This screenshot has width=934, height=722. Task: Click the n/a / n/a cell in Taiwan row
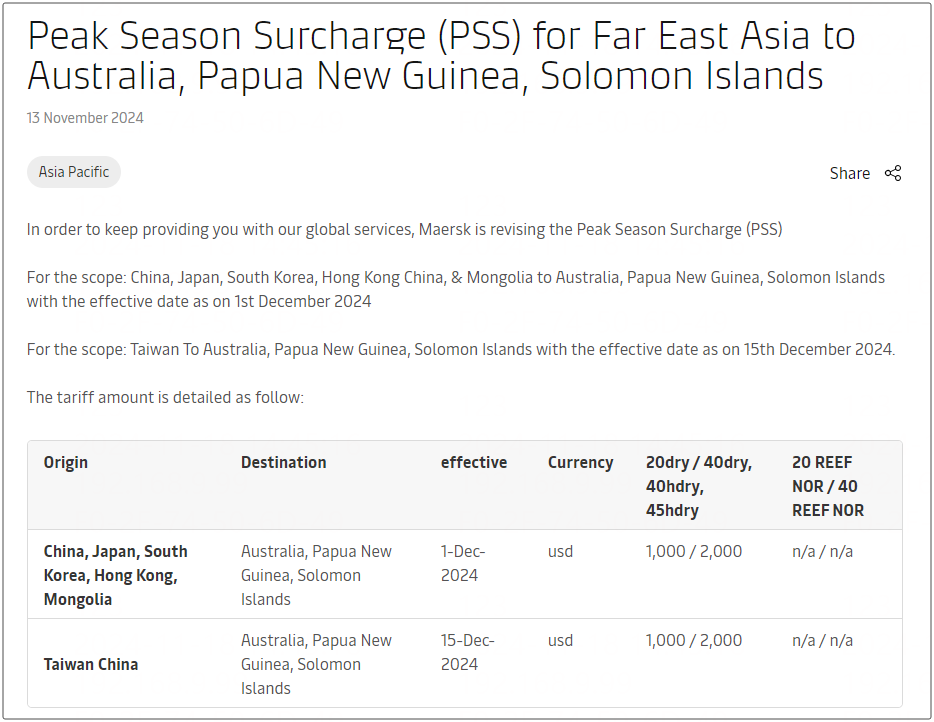(822, 640)
